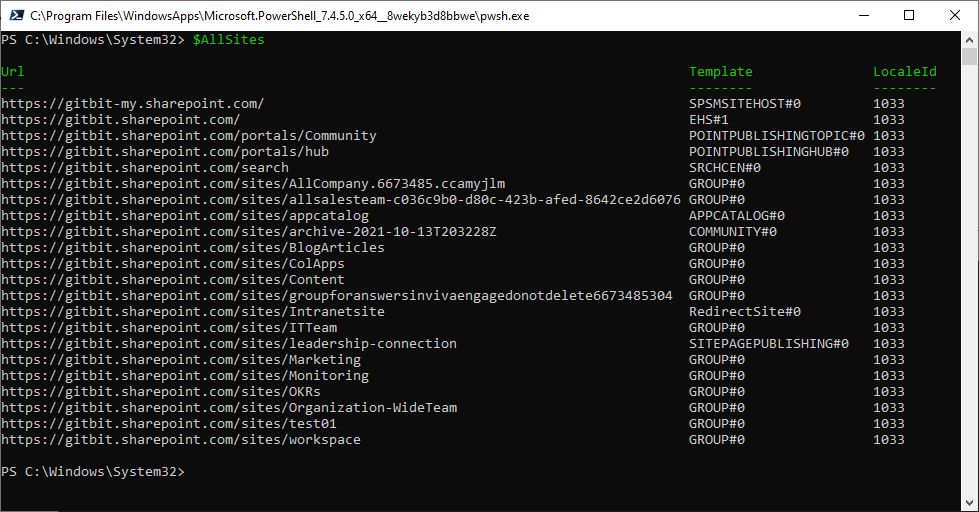Click the sites/Content URL
This screenshot has width=979, height=512.
click(x=173, y=280)
